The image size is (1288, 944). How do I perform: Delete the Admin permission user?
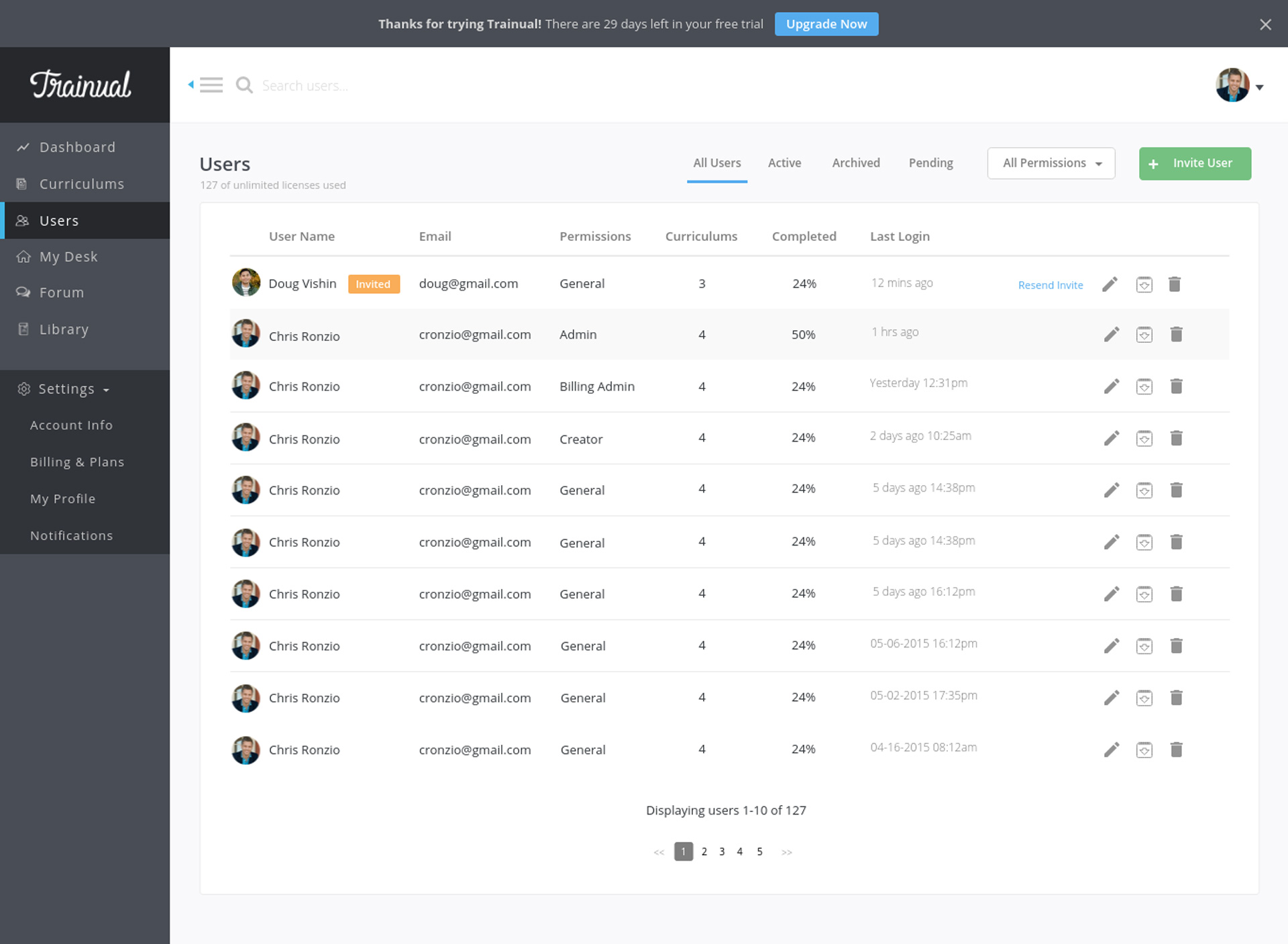click(x=1176, y=334)
